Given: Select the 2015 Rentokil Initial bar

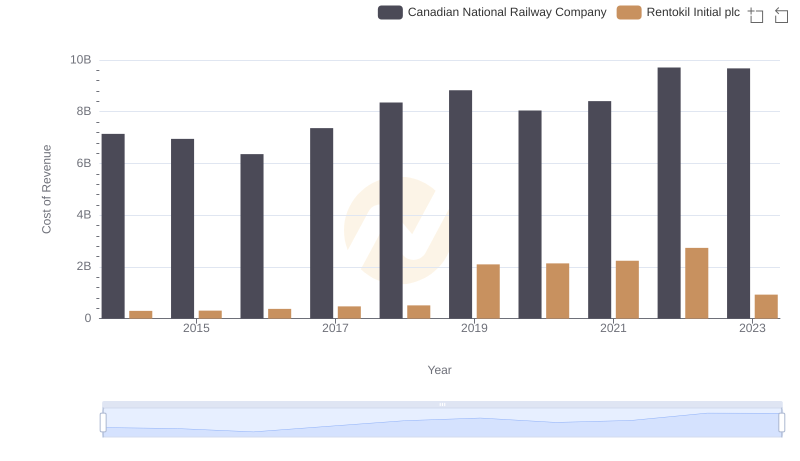Looking at the screenshot, I should pos(210,315).
